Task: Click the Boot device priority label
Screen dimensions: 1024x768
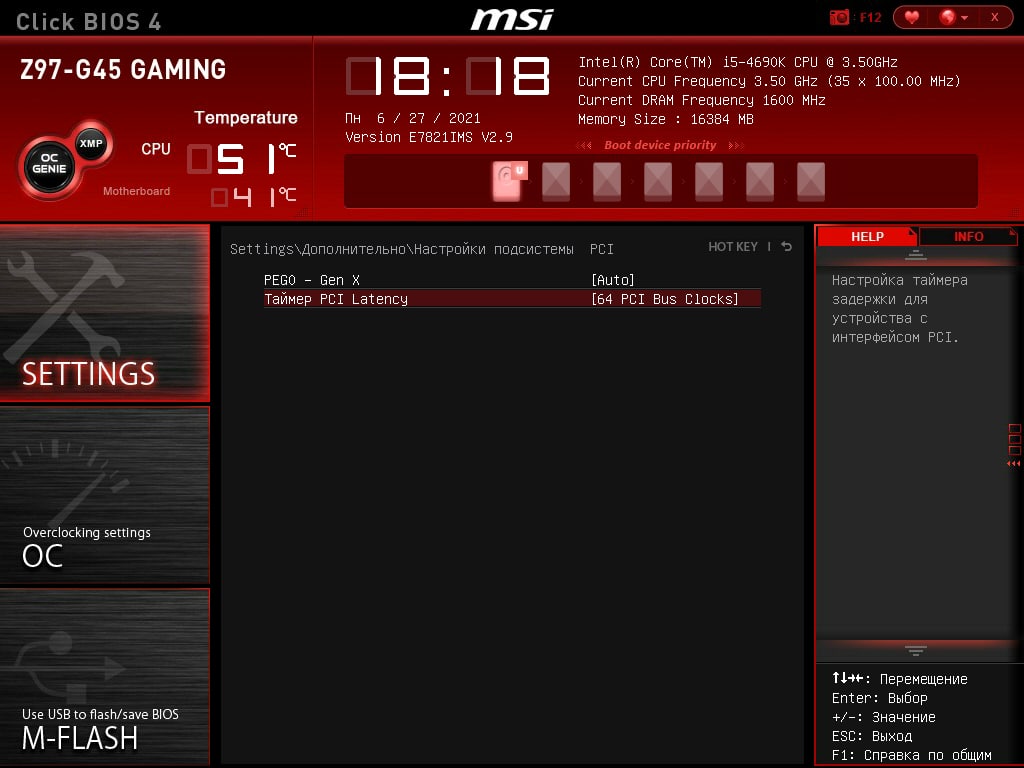Action: click(x=660, y=145)
